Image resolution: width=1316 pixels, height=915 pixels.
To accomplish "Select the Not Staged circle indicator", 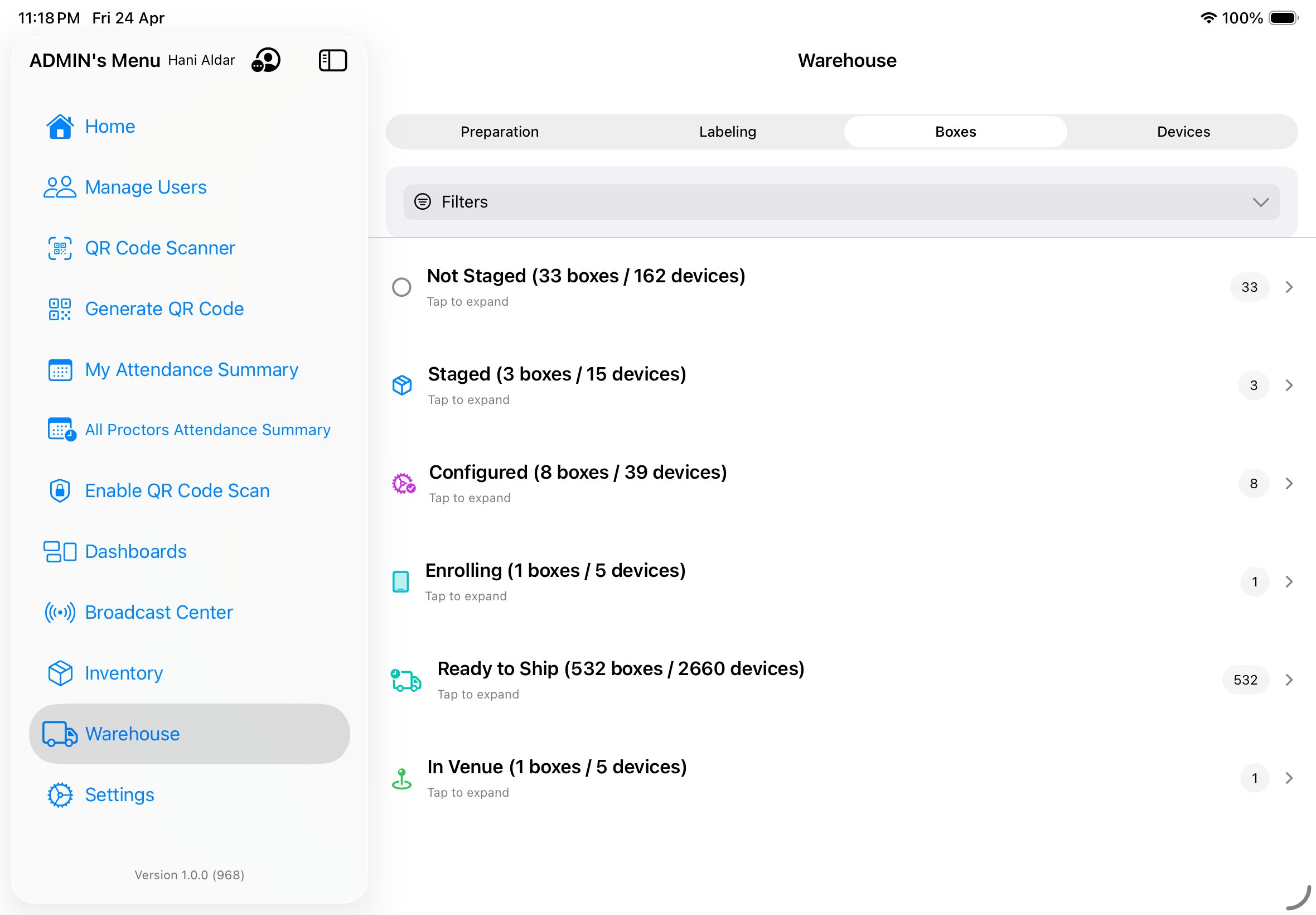I will pos(401,287).
